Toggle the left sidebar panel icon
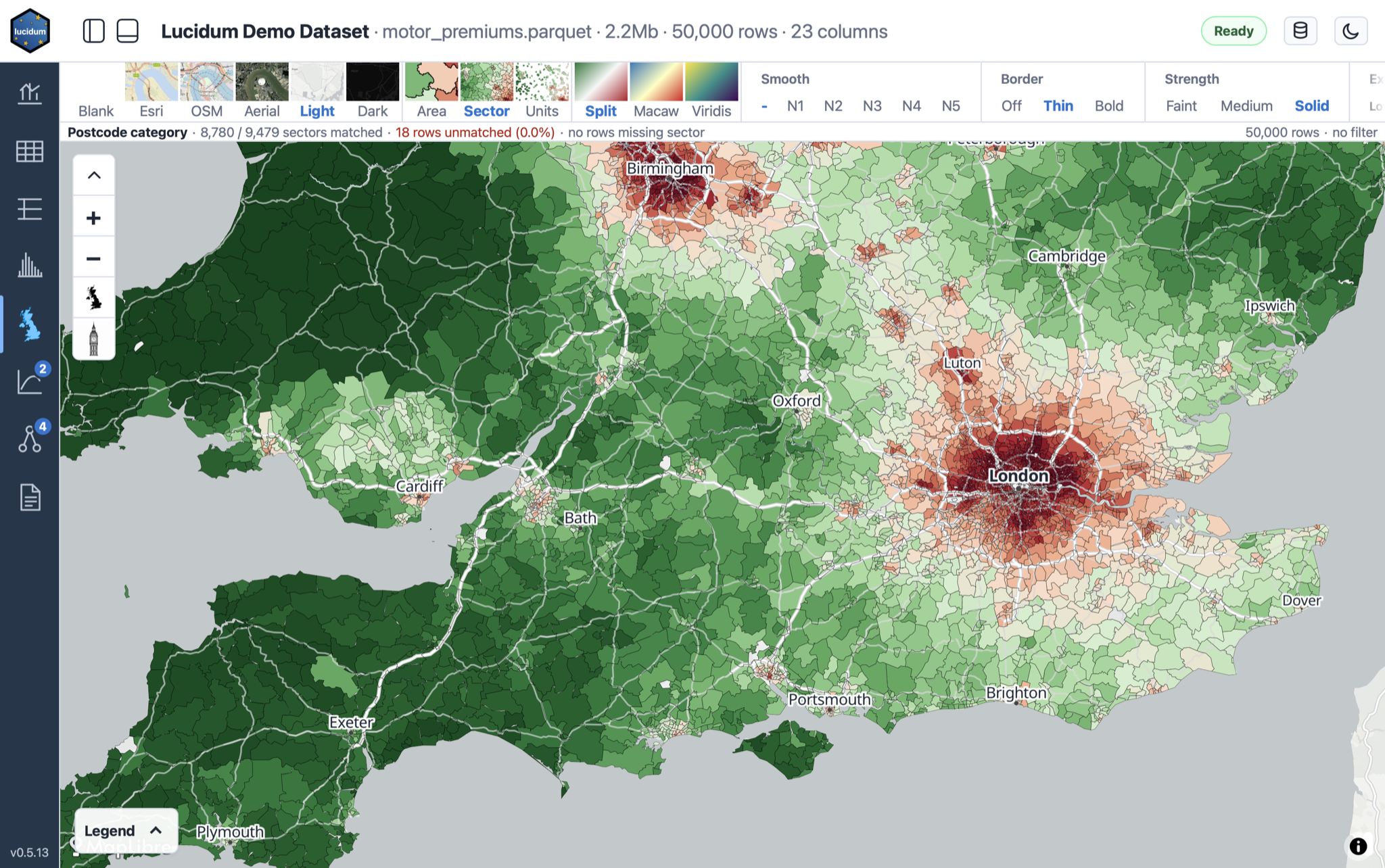 pyautogui.click(x=93, y=31)
